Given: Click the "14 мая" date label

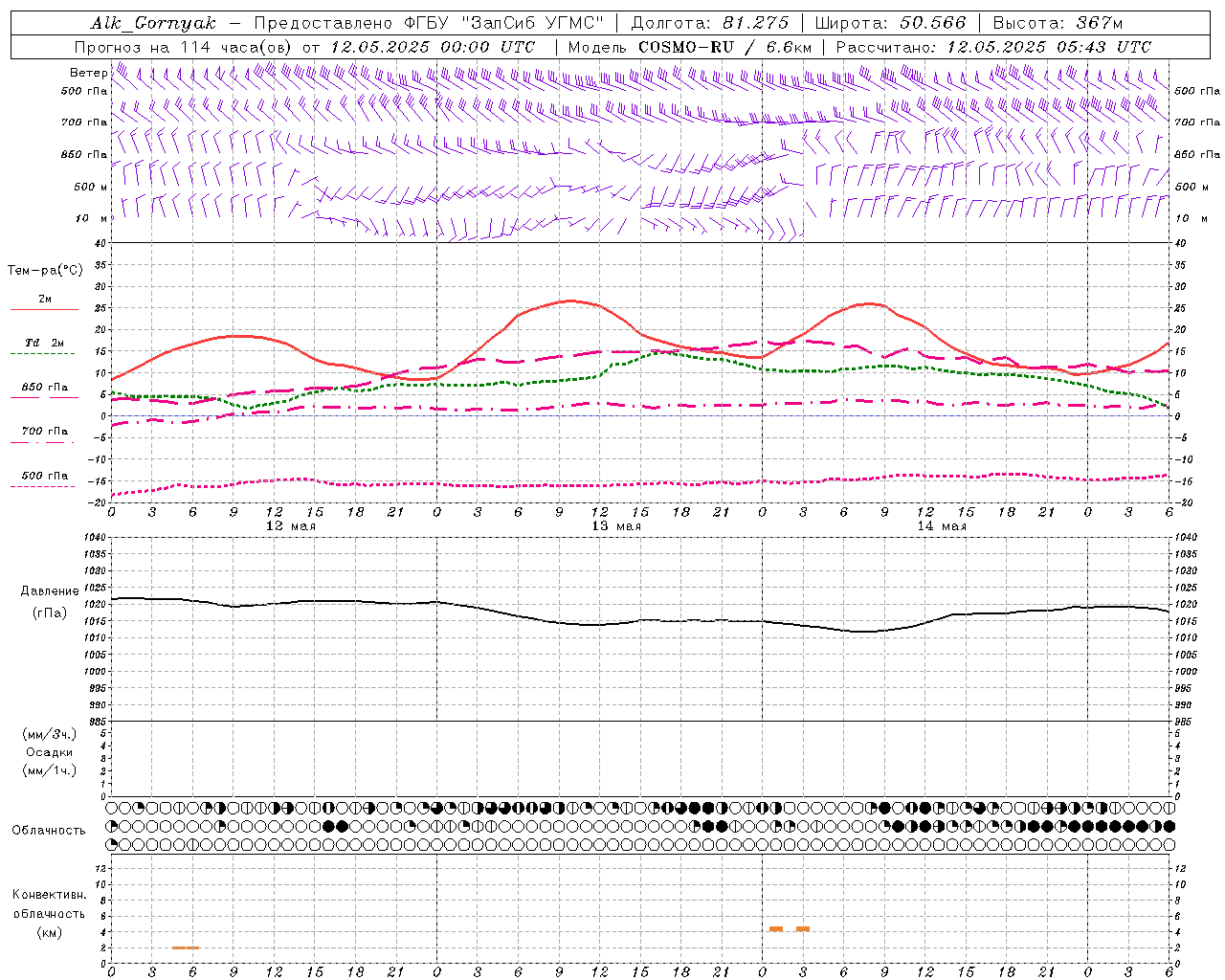Looking at the screenshot, I should pos(942,526).
